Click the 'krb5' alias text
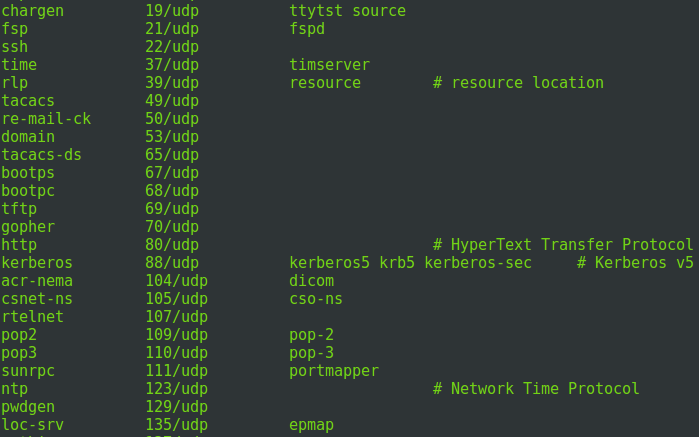Viewport: 699px width, 437px height. [x=397, y=263]
